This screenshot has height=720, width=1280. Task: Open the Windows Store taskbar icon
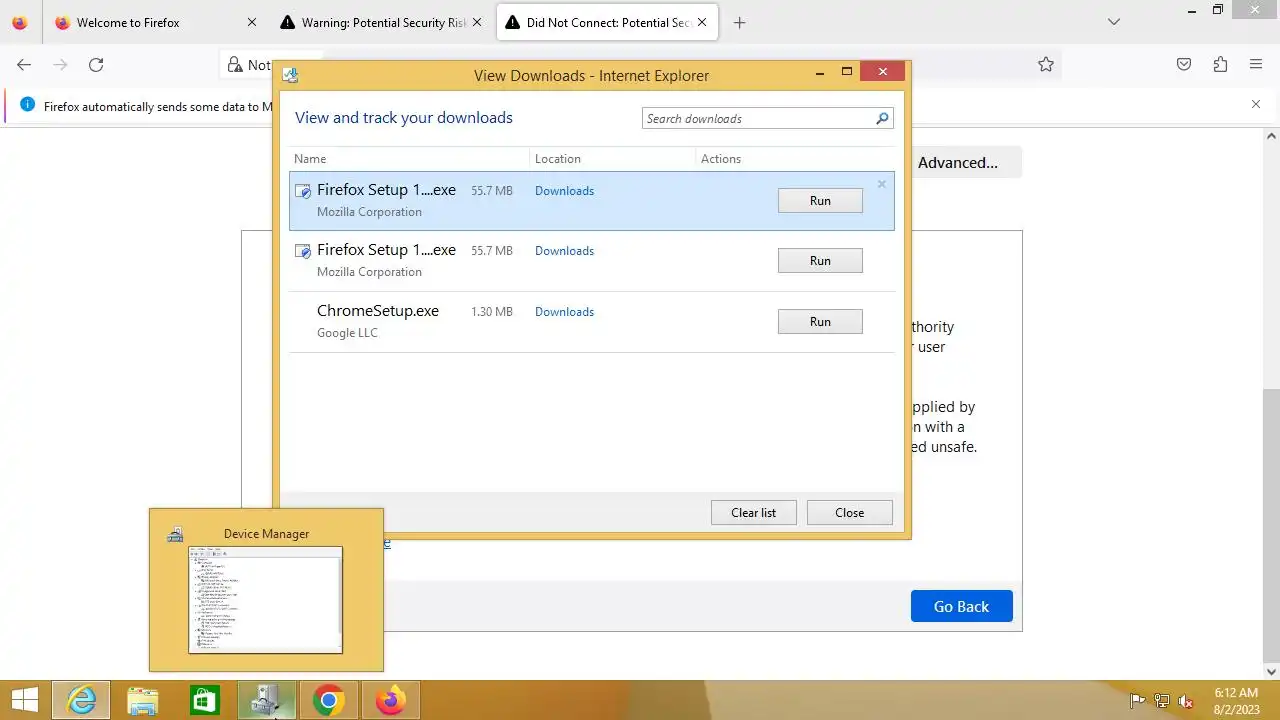(205, 701)
